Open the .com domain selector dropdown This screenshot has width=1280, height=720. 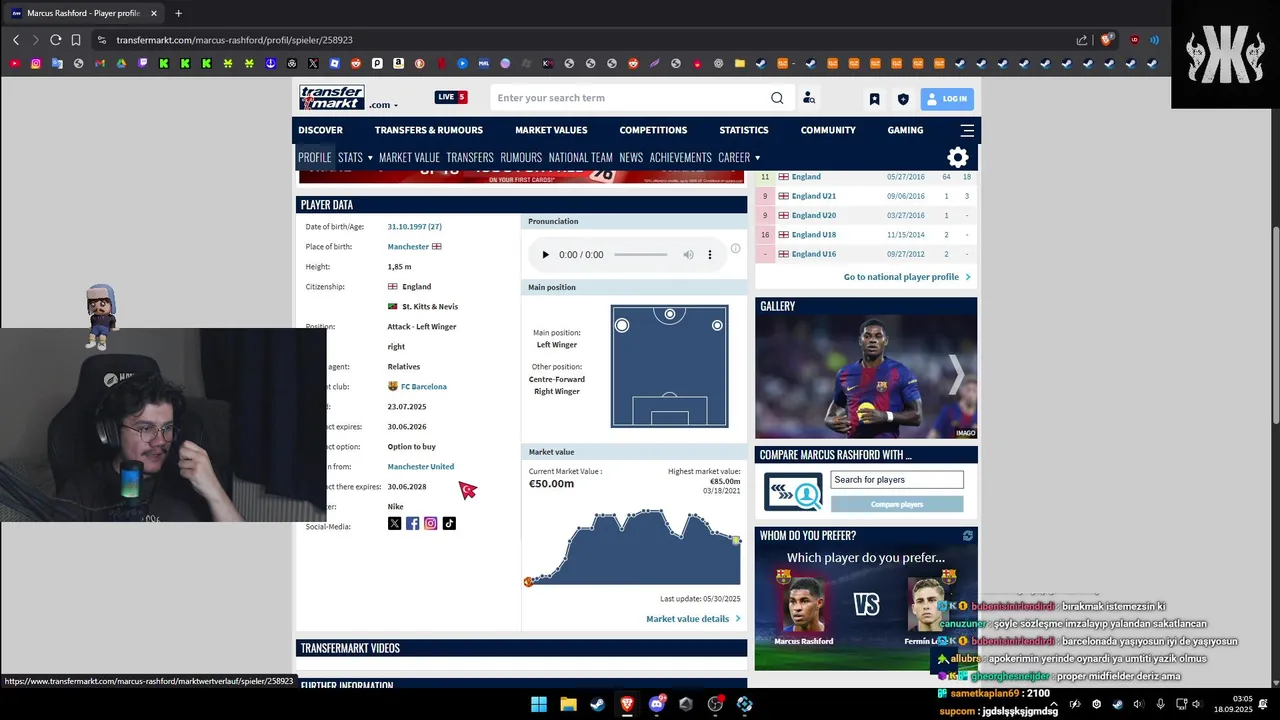[383, 105]
